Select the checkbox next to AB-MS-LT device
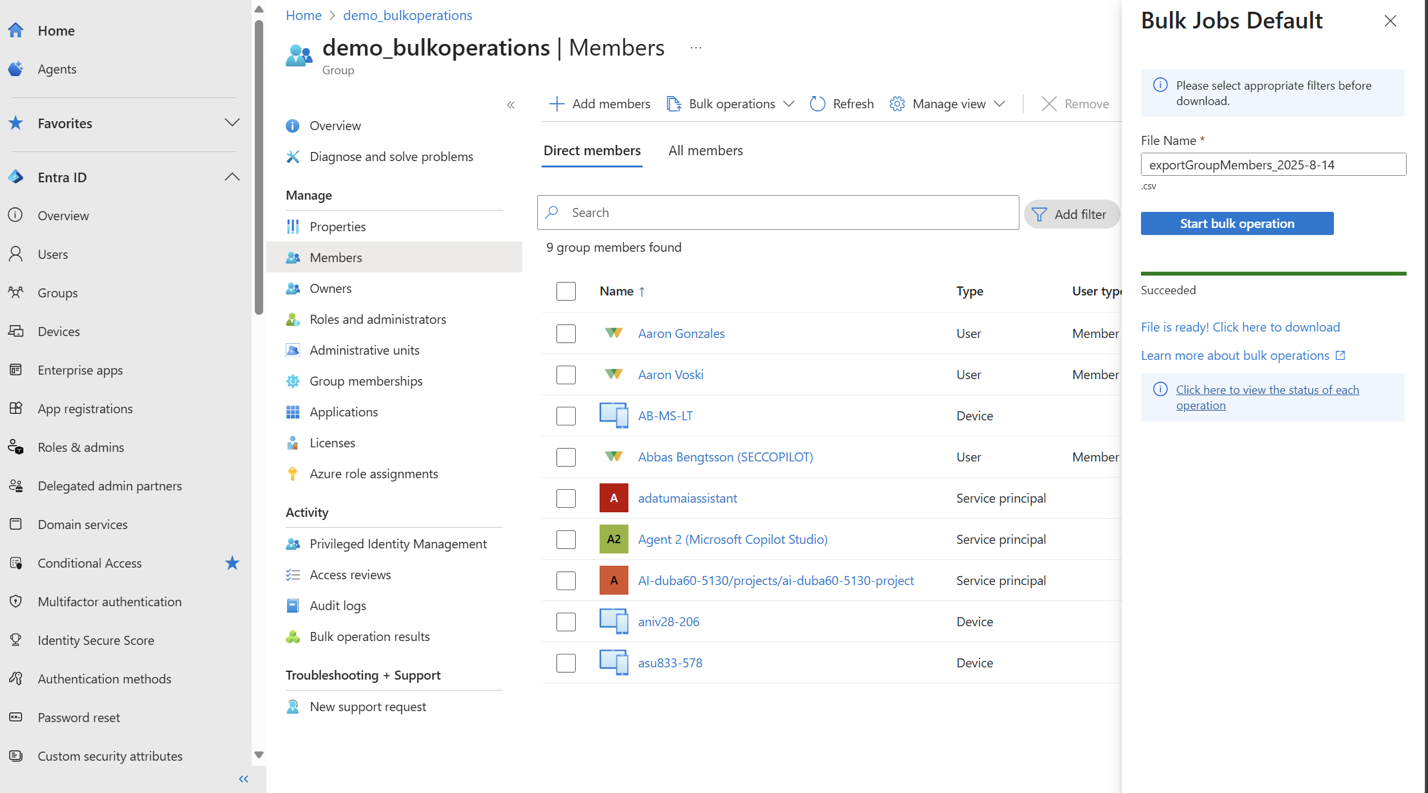Viewport: 1428px width, 793px height. pyautogui.click(x=566, y=415)
